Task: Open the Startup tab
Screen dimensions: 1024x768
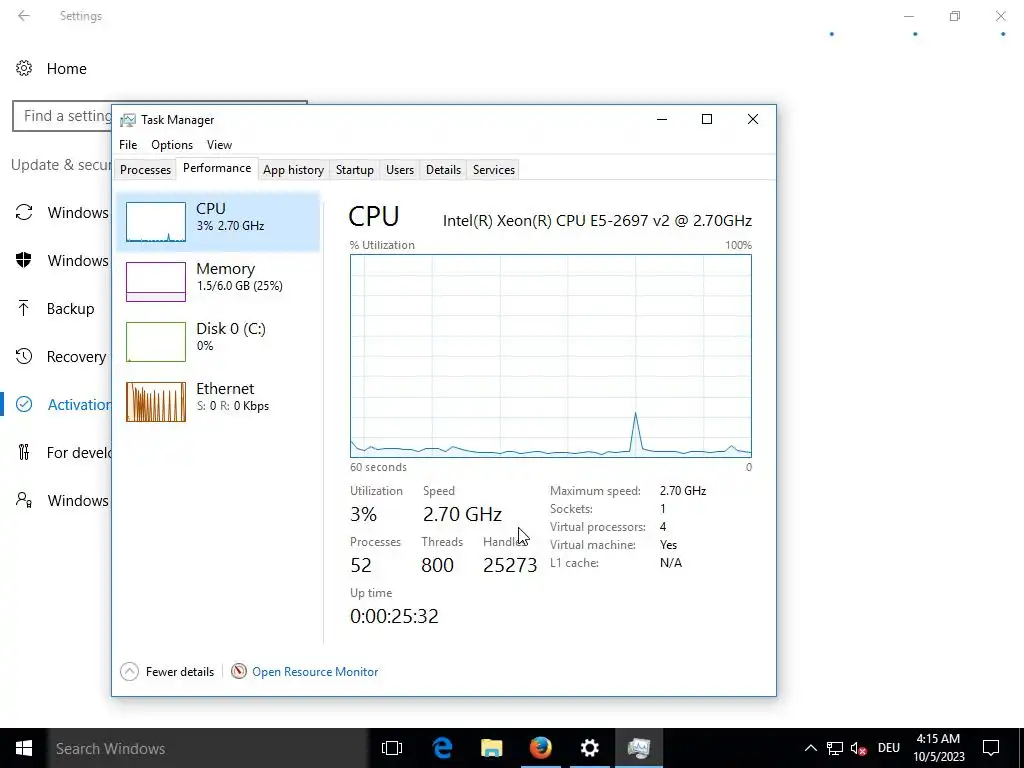Action: click(x=355, y=170)
